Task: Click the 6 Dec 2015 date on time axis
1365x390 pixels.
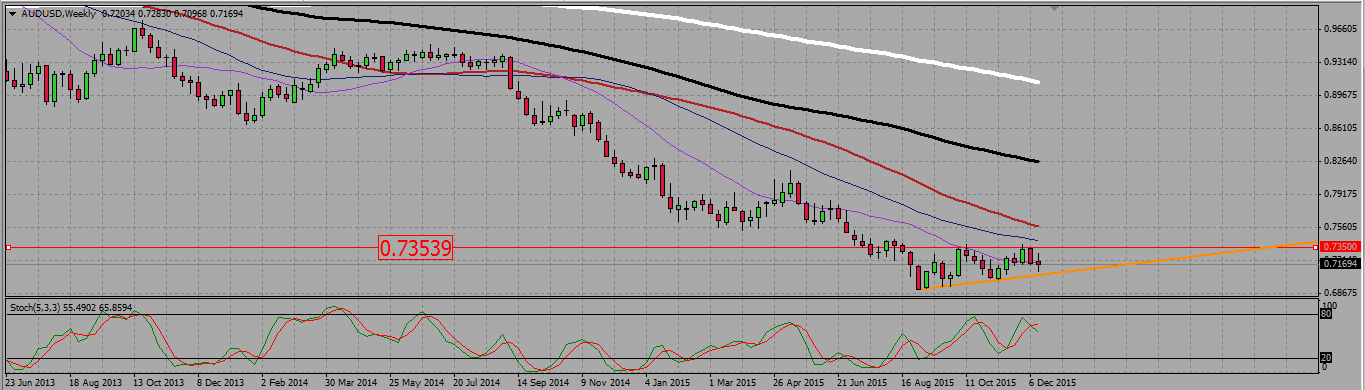Action: (1054, 382)
